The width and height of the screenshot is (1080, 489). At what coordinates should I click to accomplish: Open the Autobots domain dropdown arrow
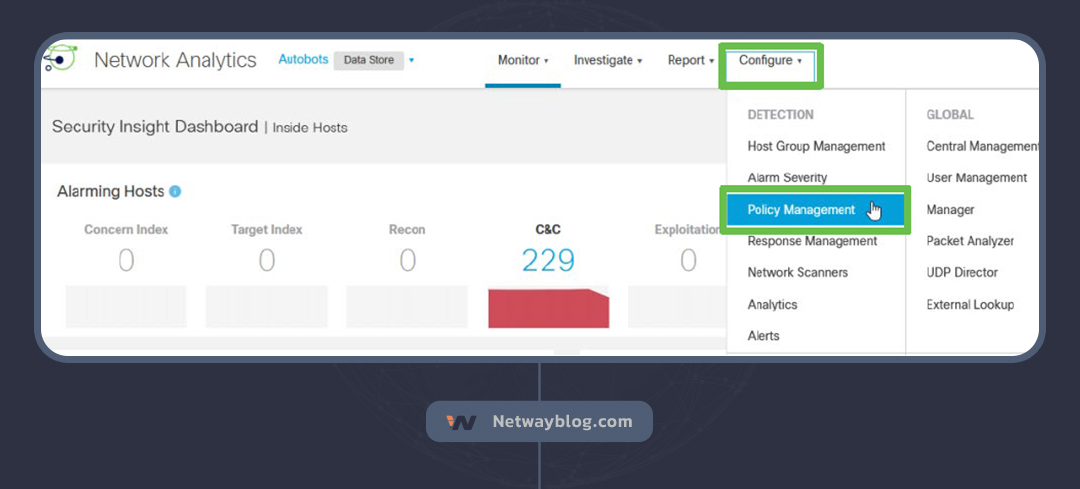point(411,60)
